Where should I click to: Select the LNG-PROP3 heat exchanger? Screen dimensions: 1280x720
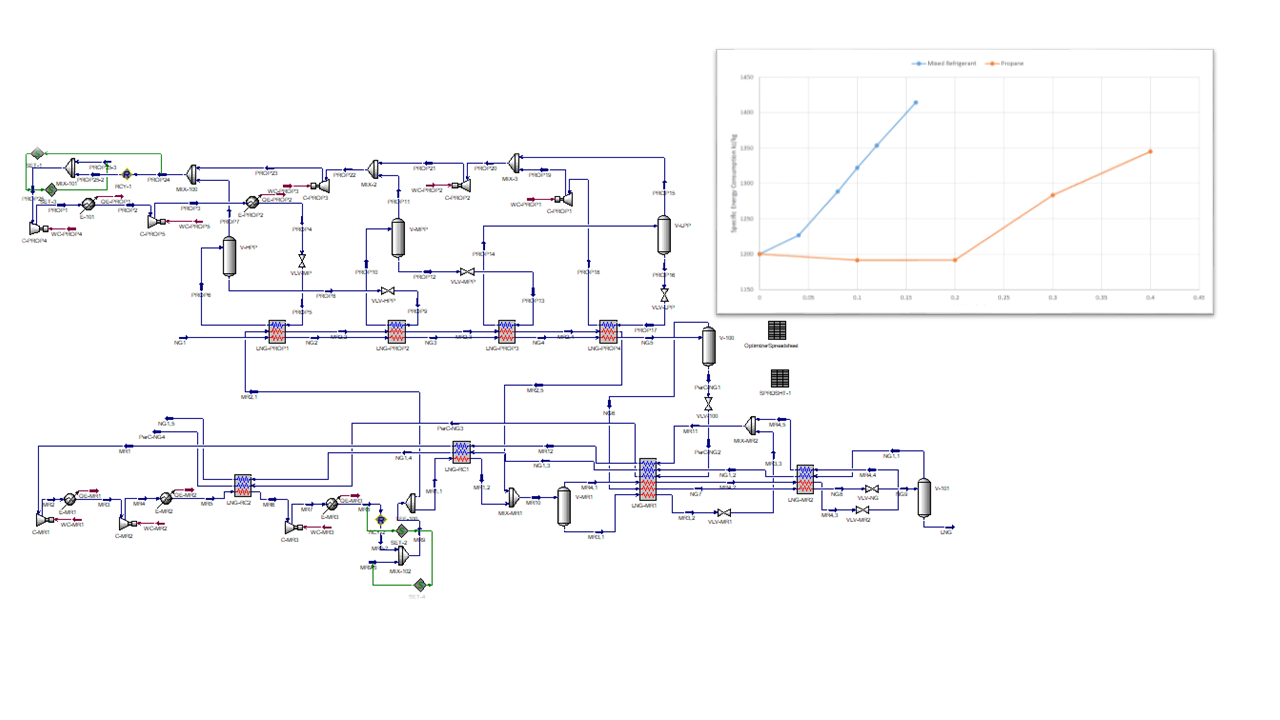tap(504, 332)
